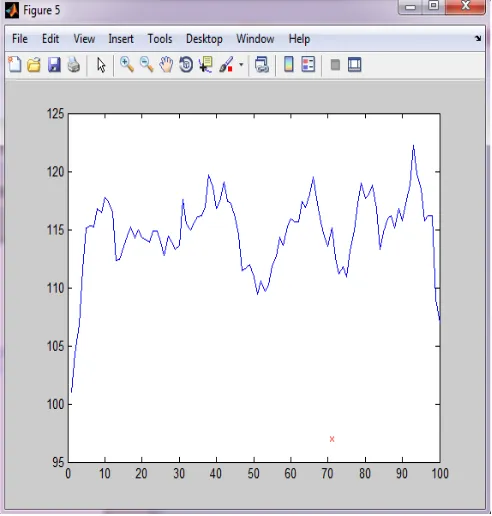This screenshot has height=516, width=492.
Task: Maximize the Figure 5 window
Action: (x=433, y=6)
